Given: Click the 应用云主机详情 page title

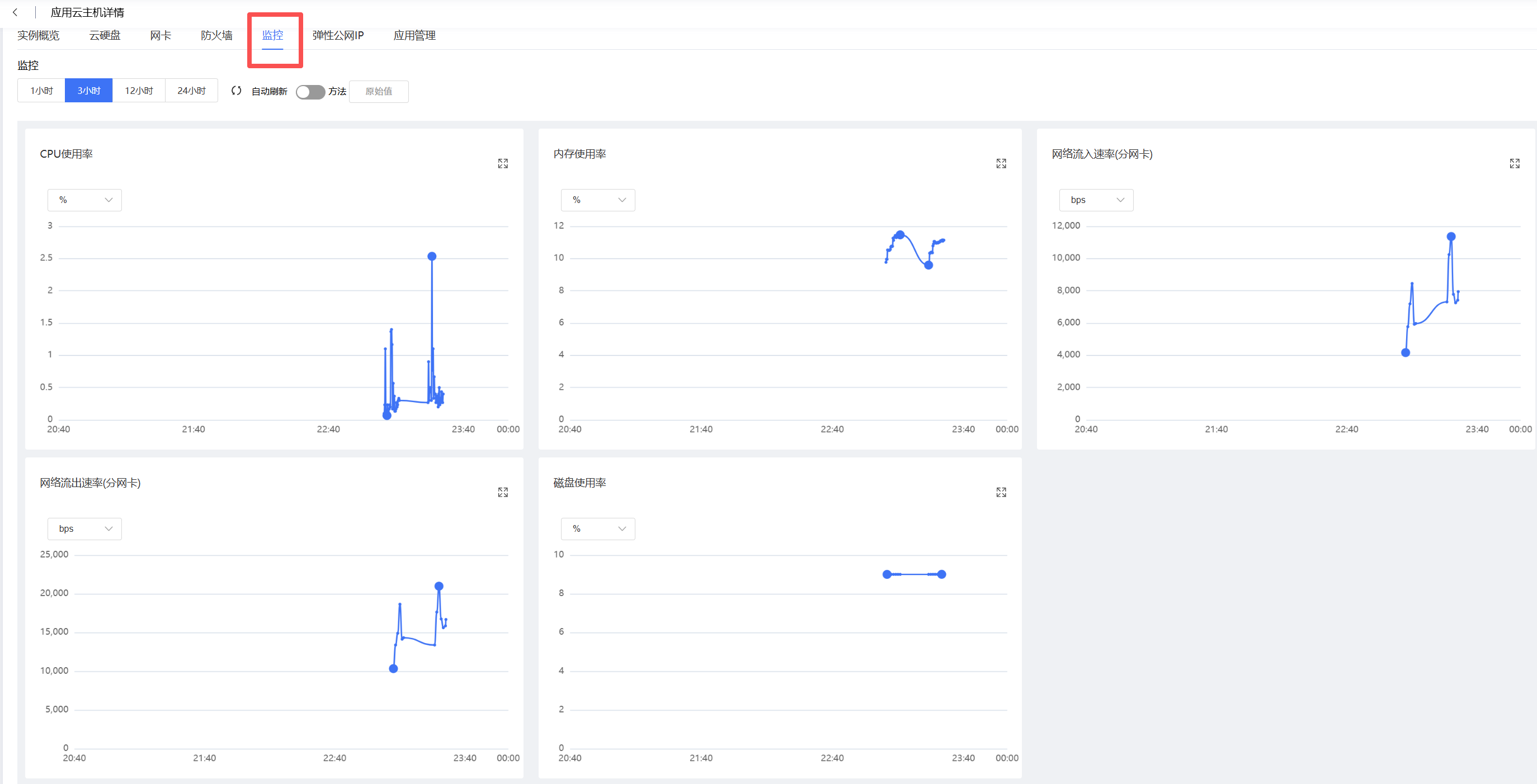Looking at the screenshot, I should pyautogui.click(x=87, y=12).
